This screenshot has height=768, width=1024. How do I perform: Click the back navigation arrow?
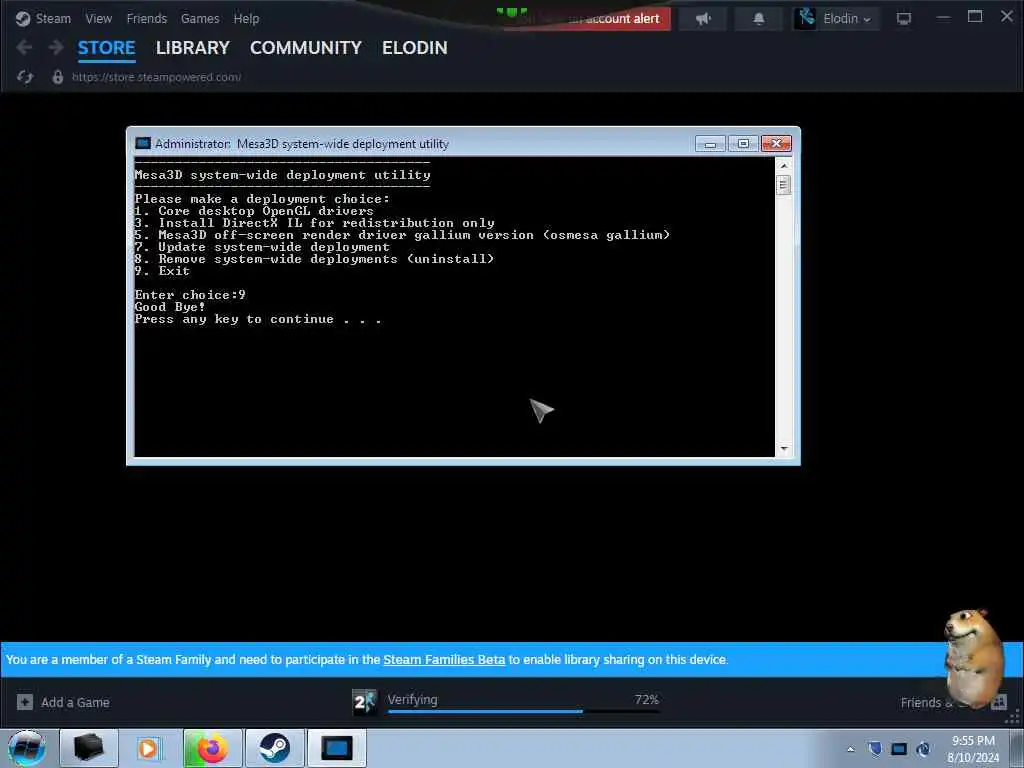pos(24,47)
